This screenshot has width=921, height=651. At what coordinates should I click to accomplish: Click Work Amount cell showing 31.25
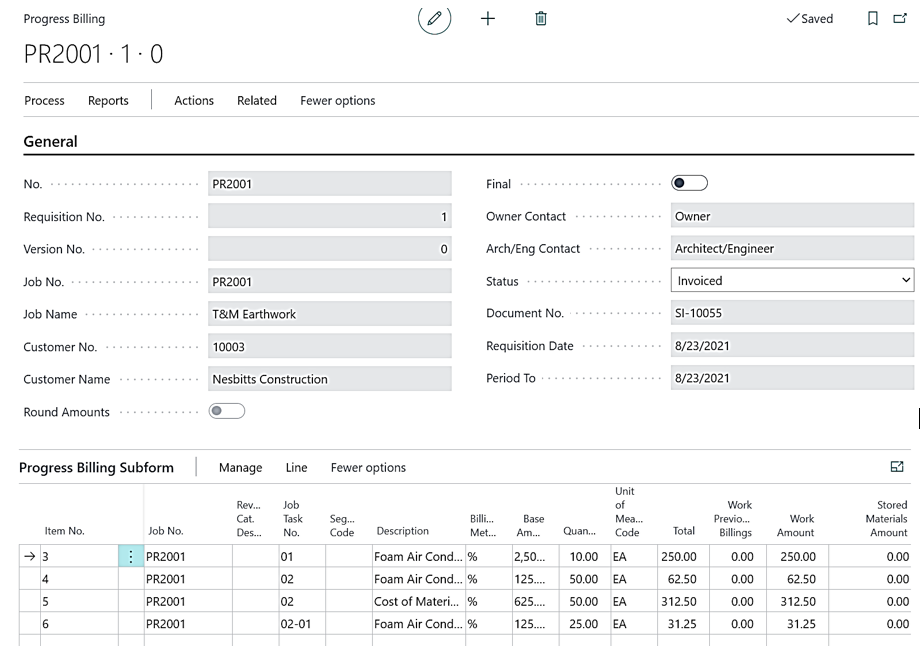pyautogui.click(x=797, y=623)
